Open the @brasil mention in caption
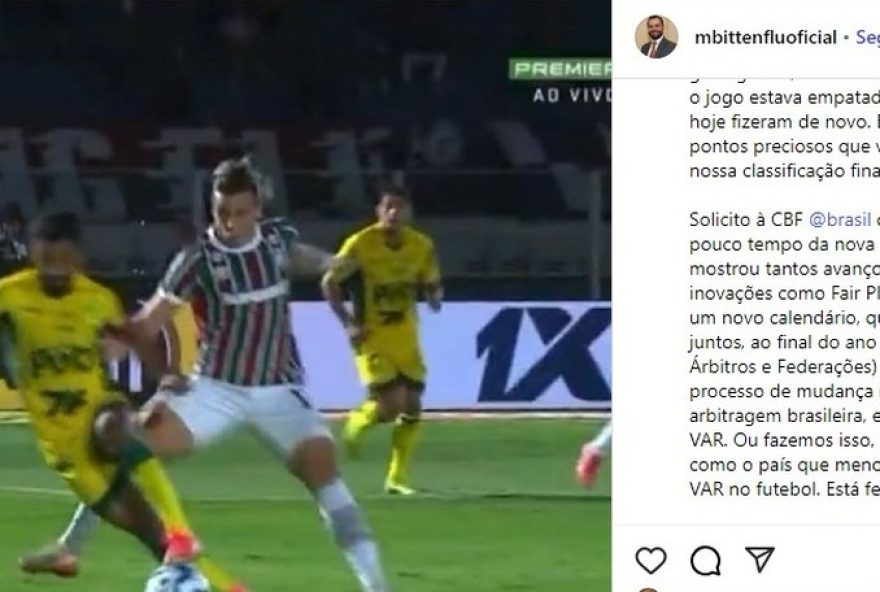 click(x=840, y=219)
